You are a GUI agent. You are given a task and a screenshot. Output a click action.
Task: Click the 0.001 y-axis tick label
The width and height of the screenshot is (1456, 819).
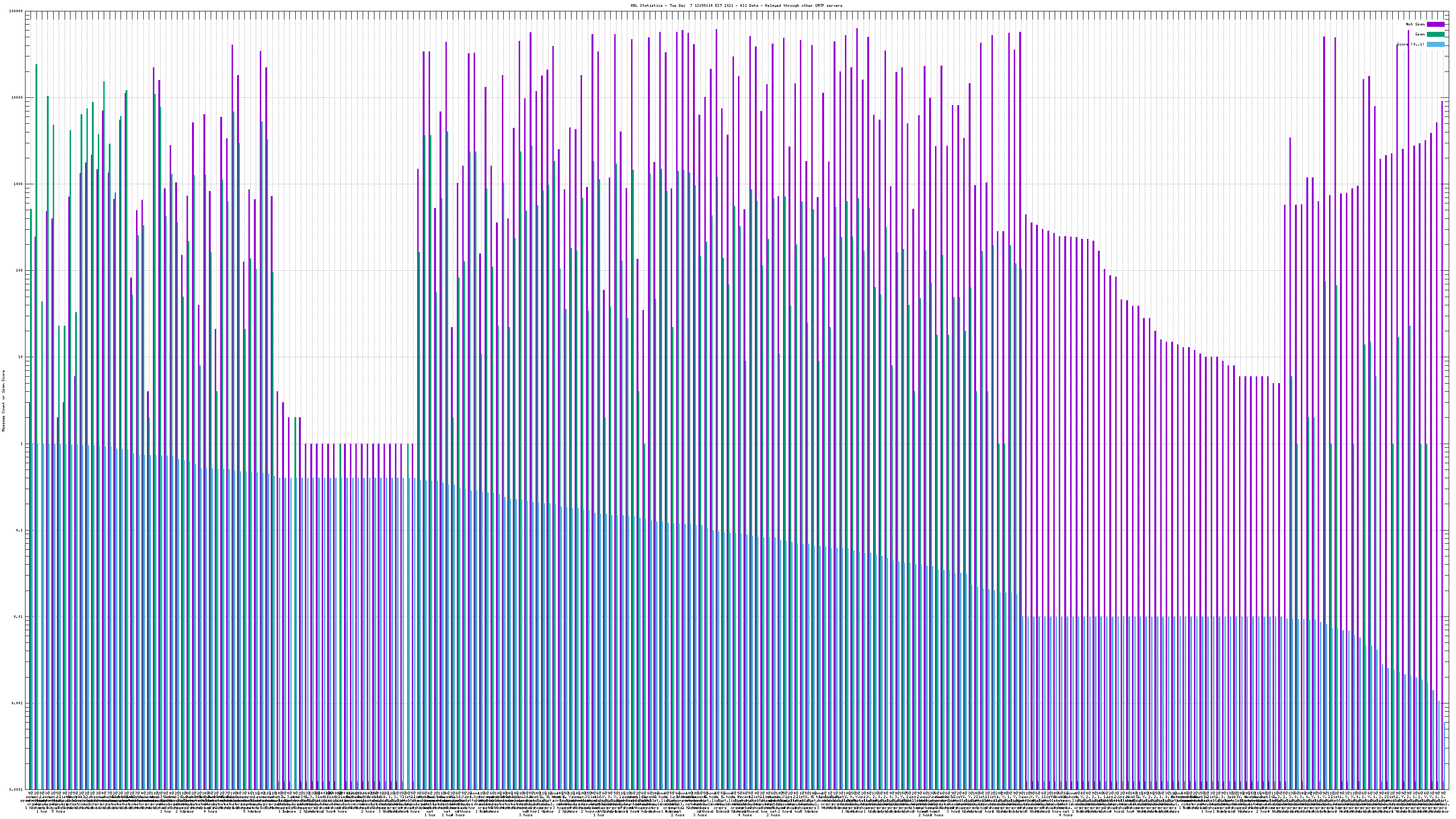[x=18, y=703]
